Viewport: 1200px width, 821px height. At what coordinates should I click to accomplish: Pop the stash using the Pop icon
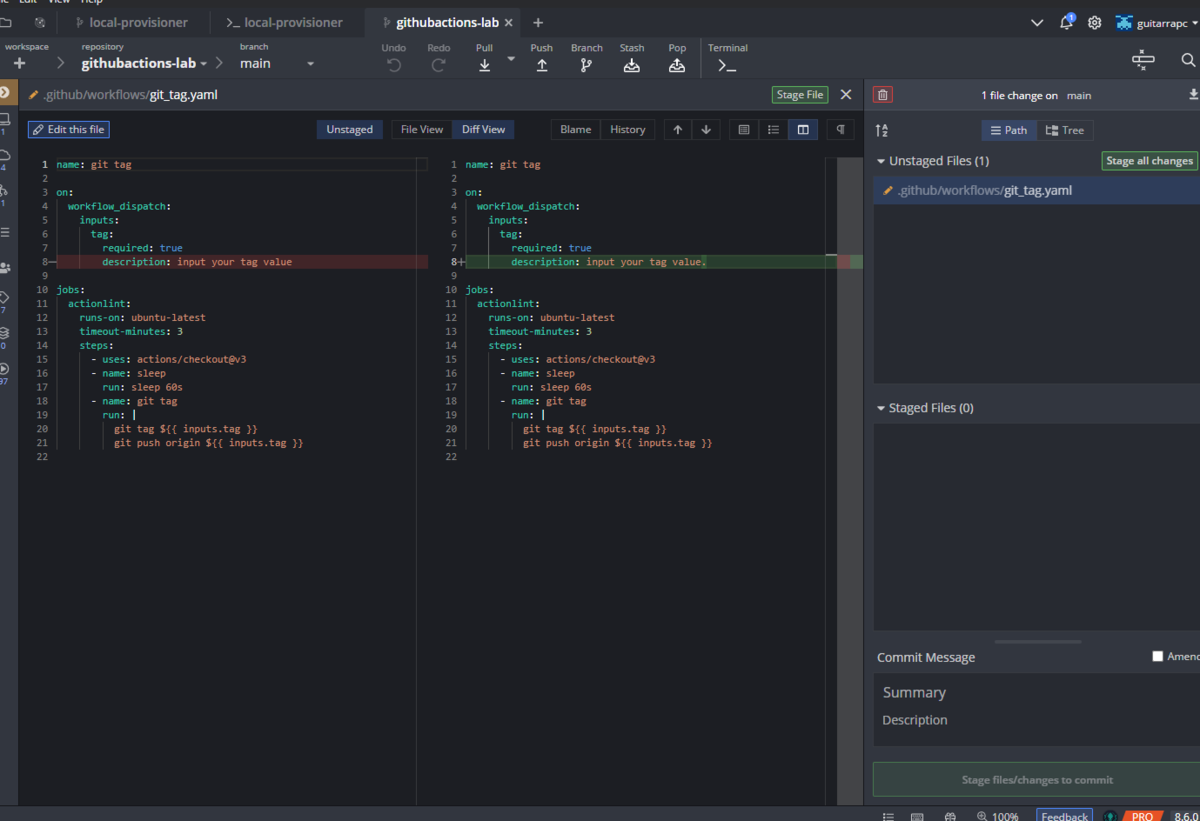(x=677, y=65)
